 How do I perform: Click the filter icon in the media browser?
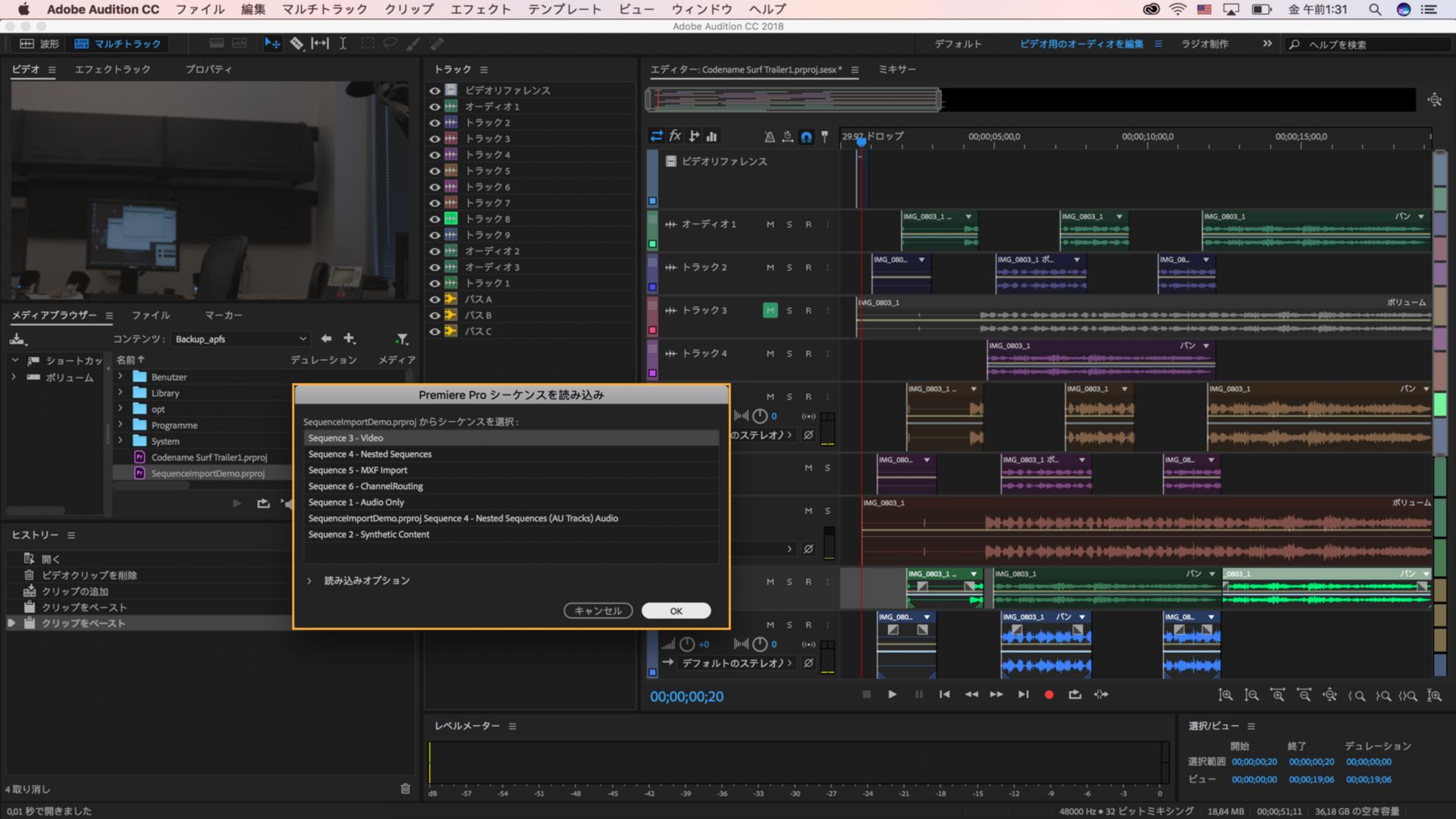(x=403, y=339)
